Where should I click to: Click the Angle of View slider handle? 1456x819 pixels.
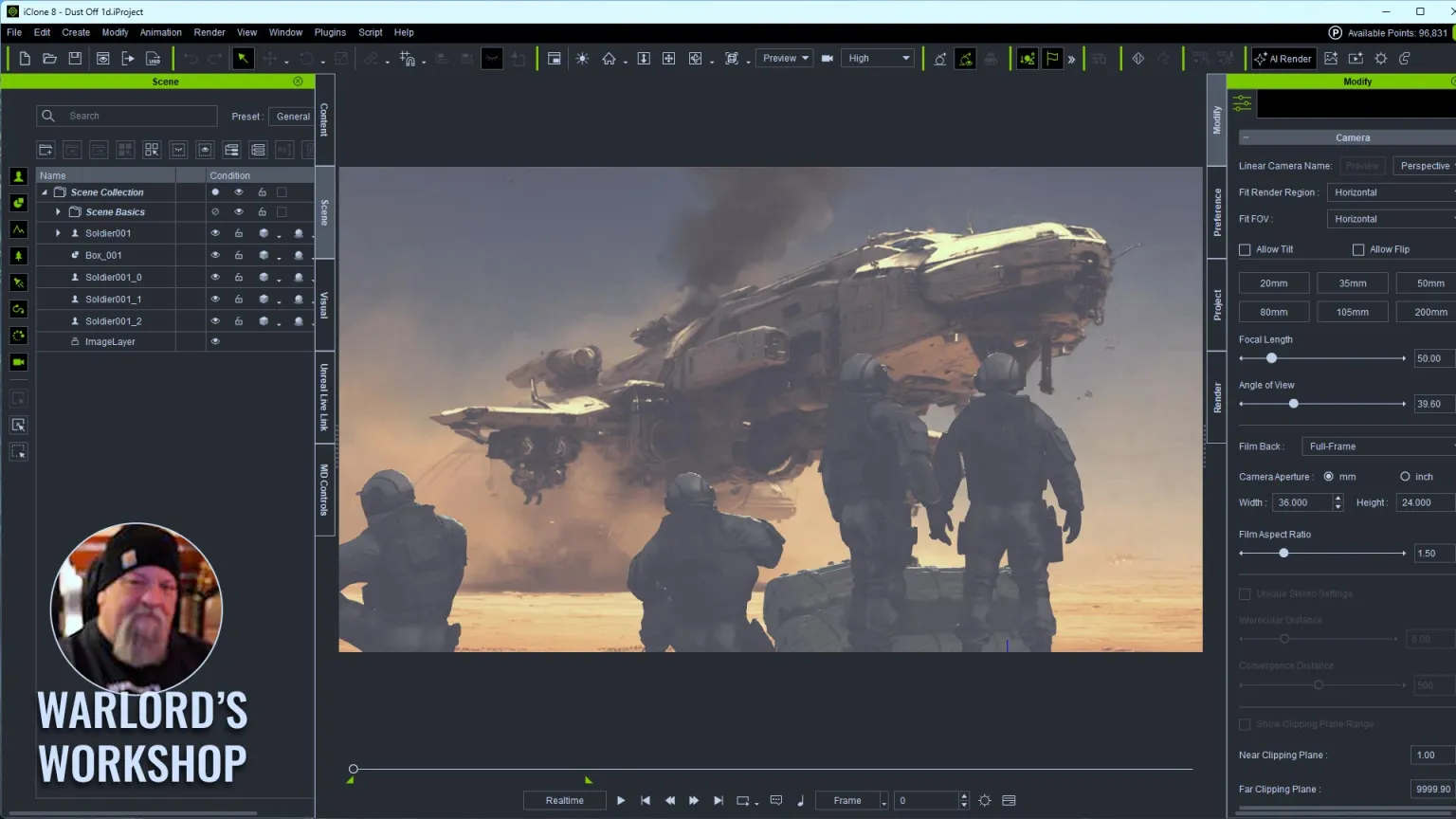click(x=1294, y=404)
